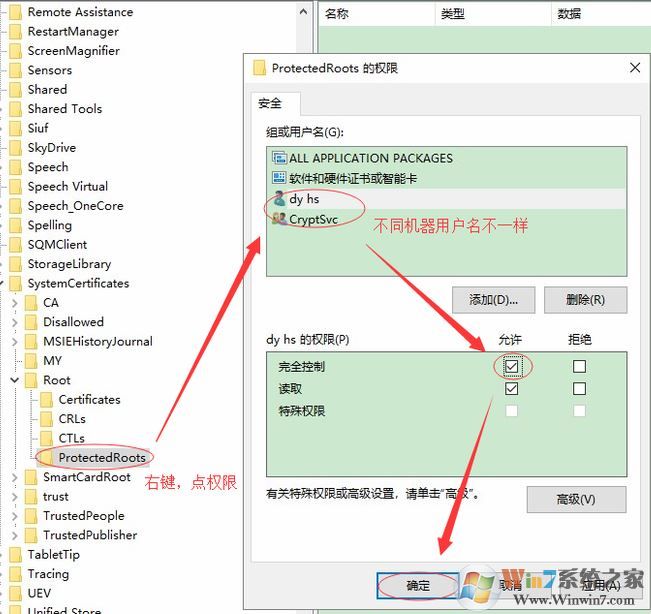Click the Root folder icon
651x614 pixels.
[31, 380]
